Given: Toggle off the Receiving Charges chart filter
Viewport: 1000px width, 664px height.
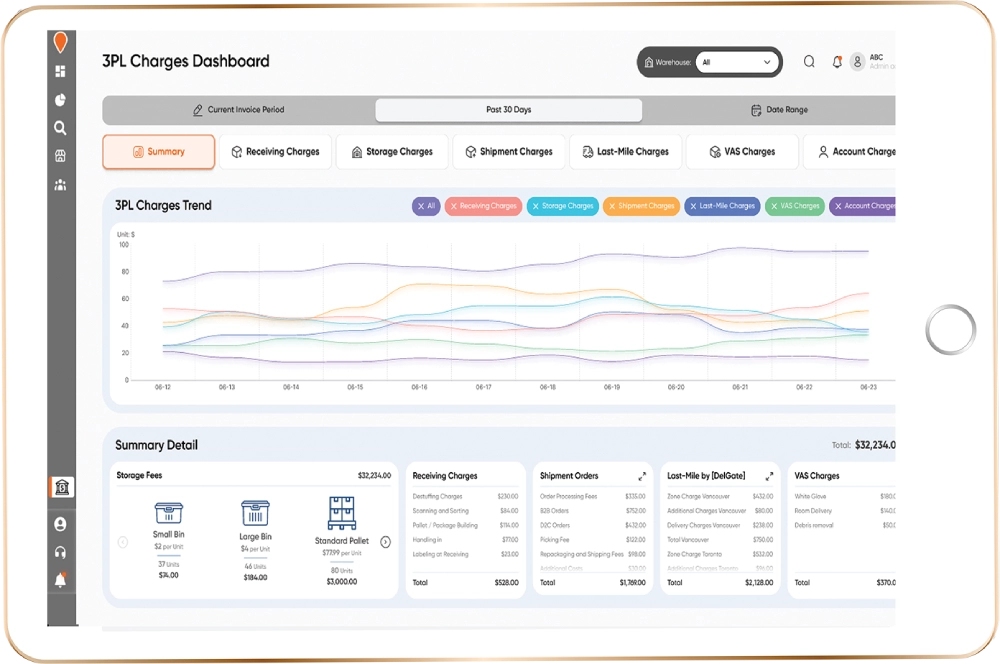Looking at the screenshot, I should pos(483,206).
